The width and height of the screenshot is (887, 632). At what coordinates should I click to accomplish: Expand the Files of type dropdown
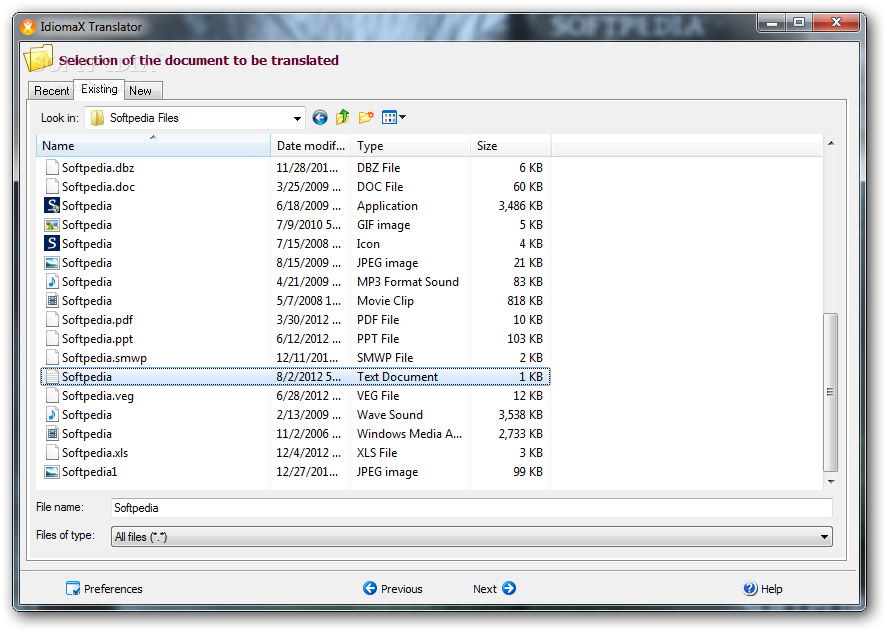[825, 536]
